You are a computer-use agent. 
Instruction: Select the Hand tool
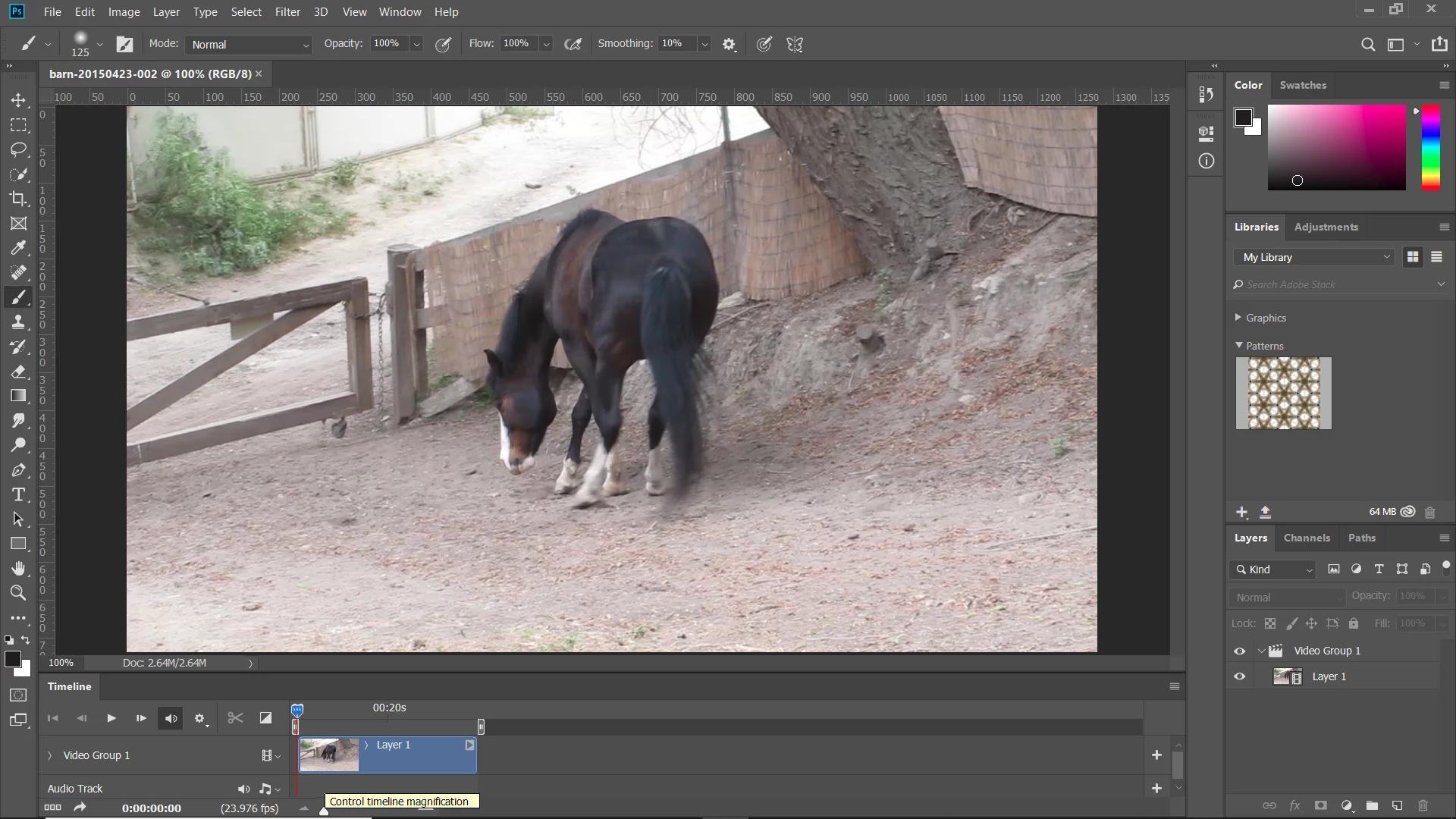click(x=18, y=569)
